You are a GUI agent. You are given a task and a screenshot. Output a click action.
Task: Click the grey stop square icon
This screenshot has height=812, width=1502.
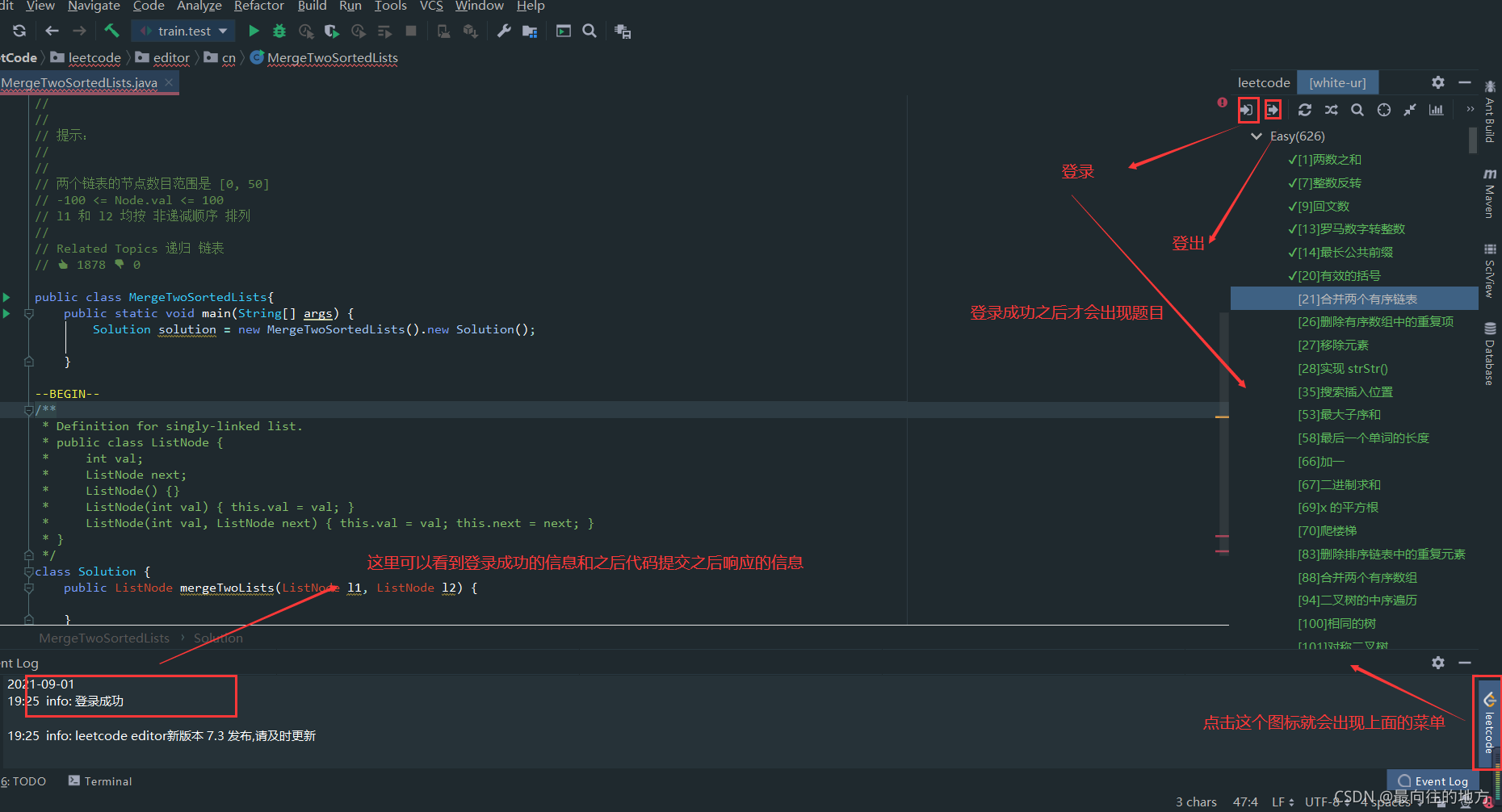click(x=411, y=31)
